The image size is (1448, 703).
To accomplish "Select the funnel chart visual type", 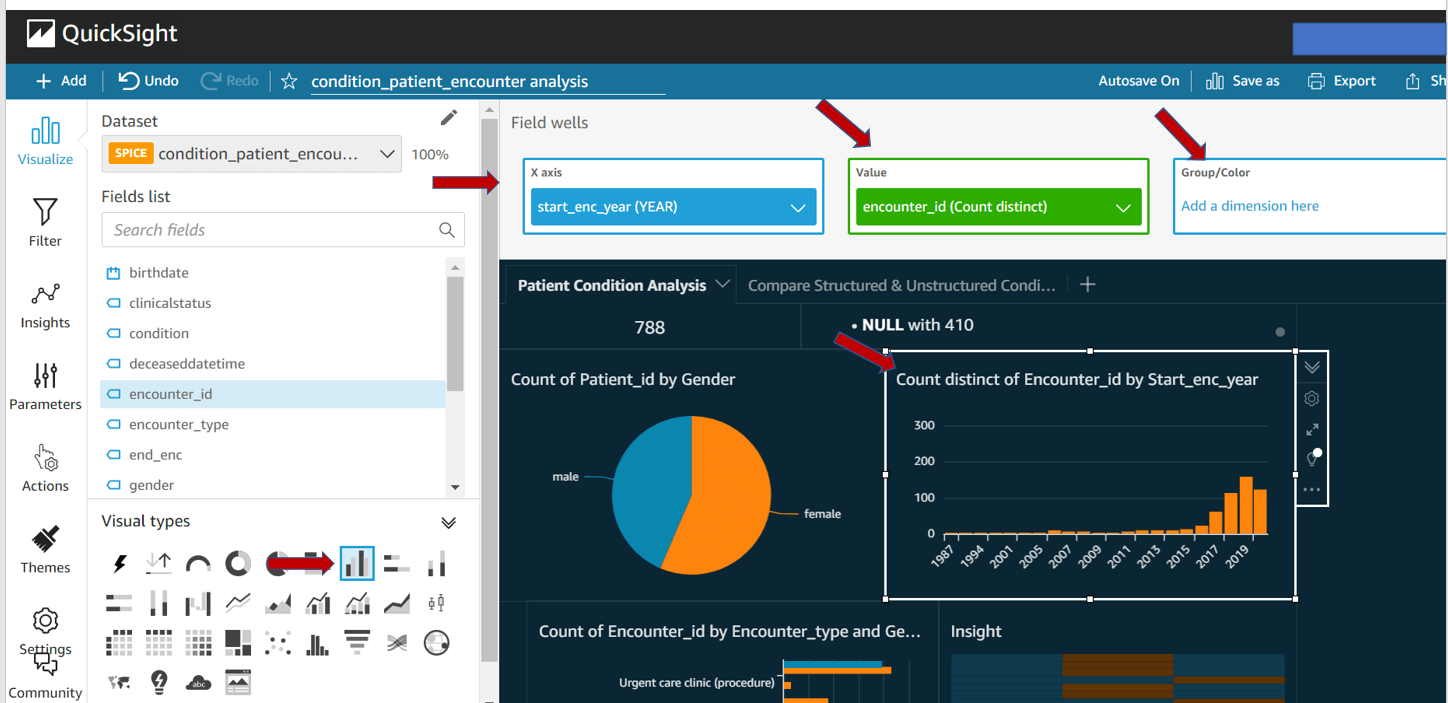I will coord(357,641).
